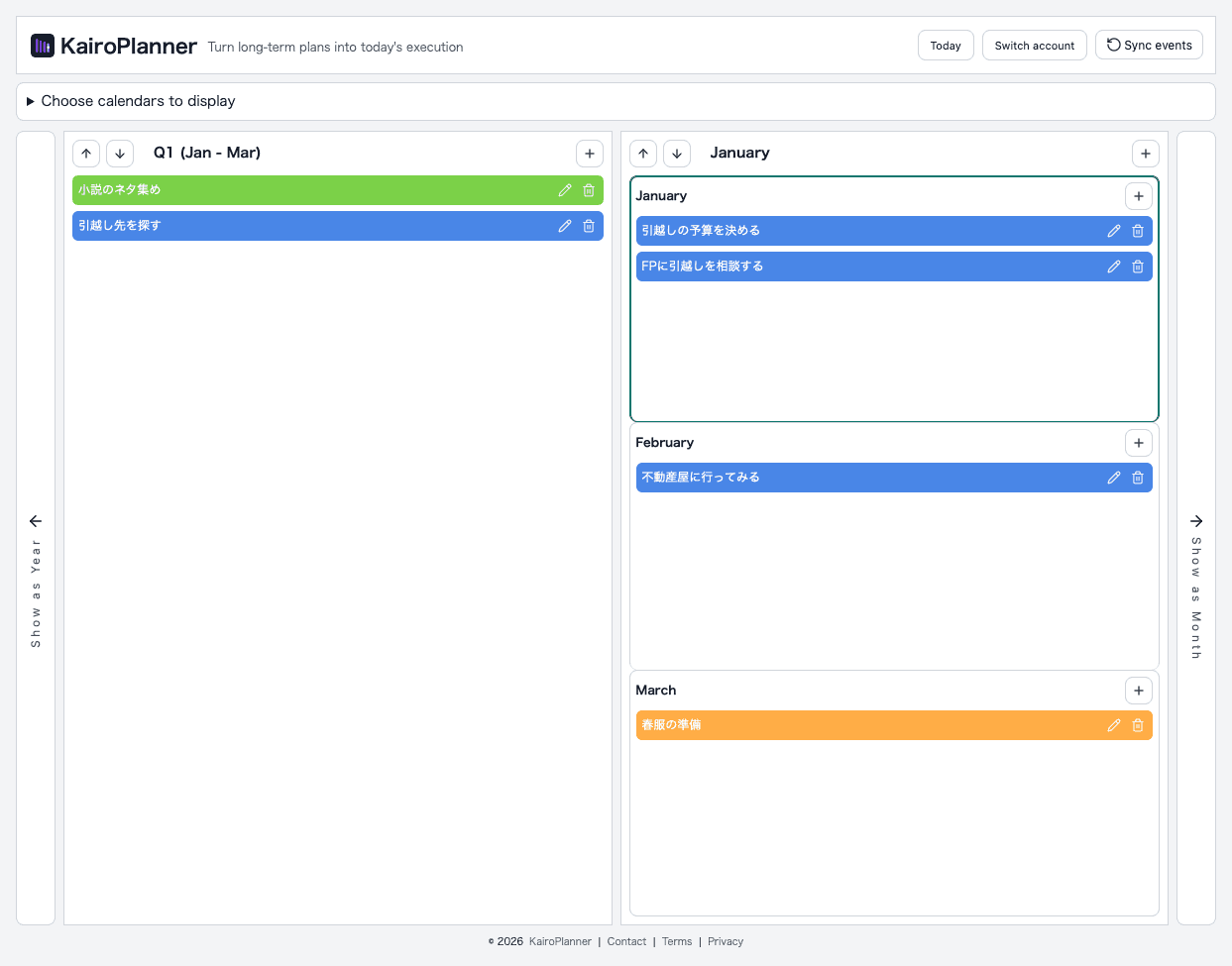Viewport: 1232px width, 966px height.
Task: Sync calendar events
Action: (x=1148, y=45)
